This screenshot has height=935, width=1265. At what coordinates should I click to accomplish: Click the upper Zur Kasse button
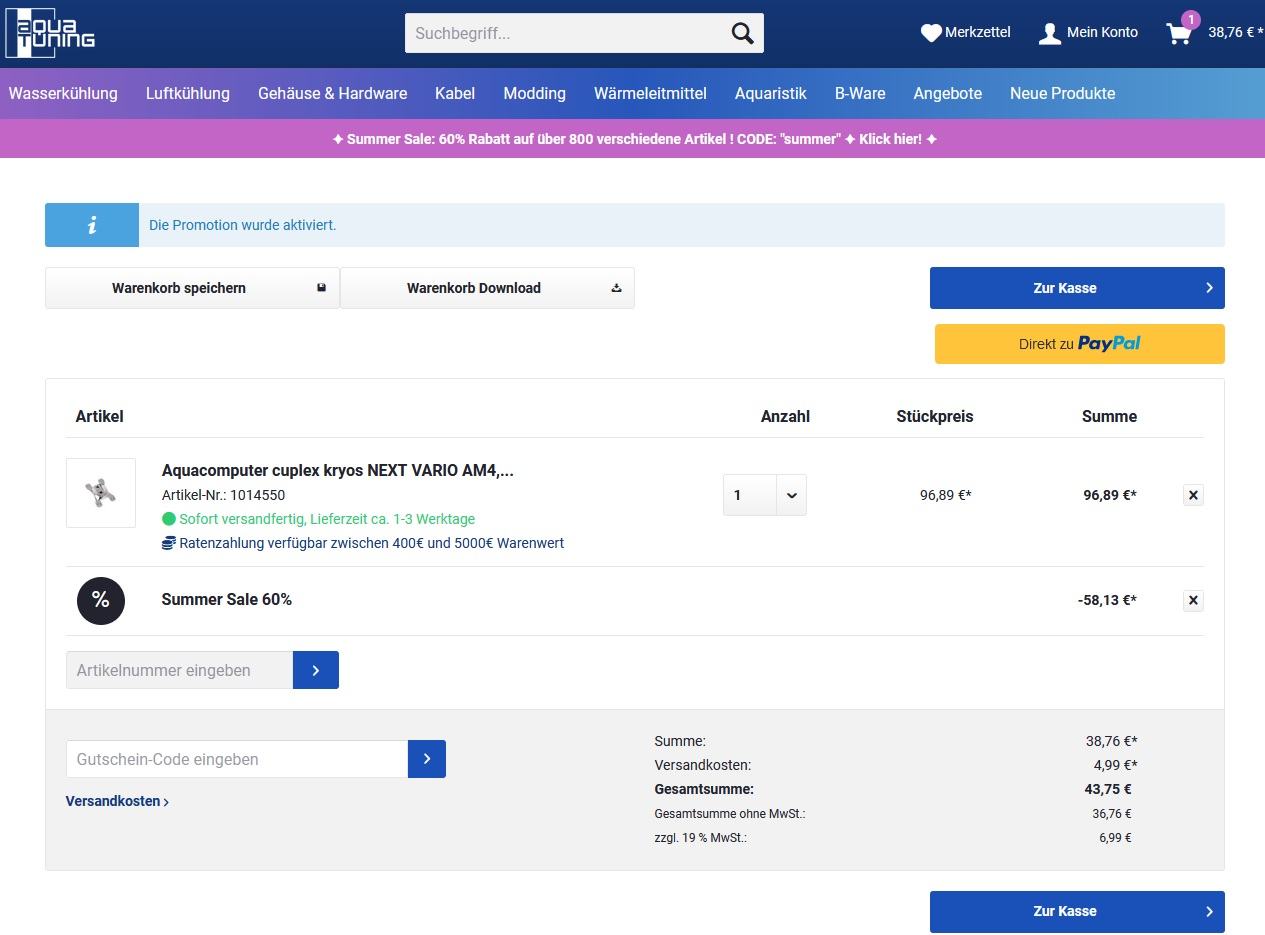[1077, 288]
